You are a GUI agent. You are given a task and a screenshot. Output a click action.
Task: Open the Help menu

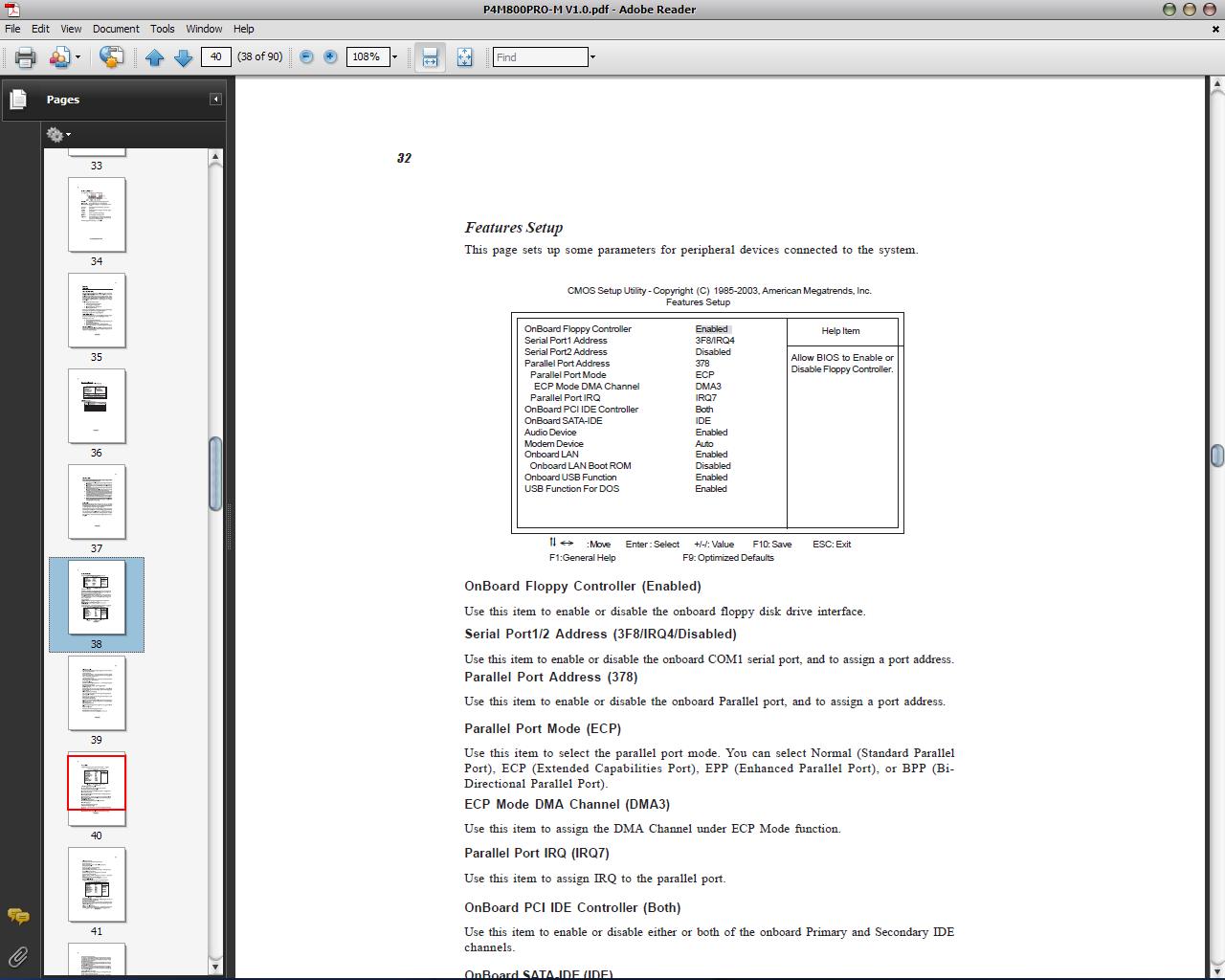244,29
